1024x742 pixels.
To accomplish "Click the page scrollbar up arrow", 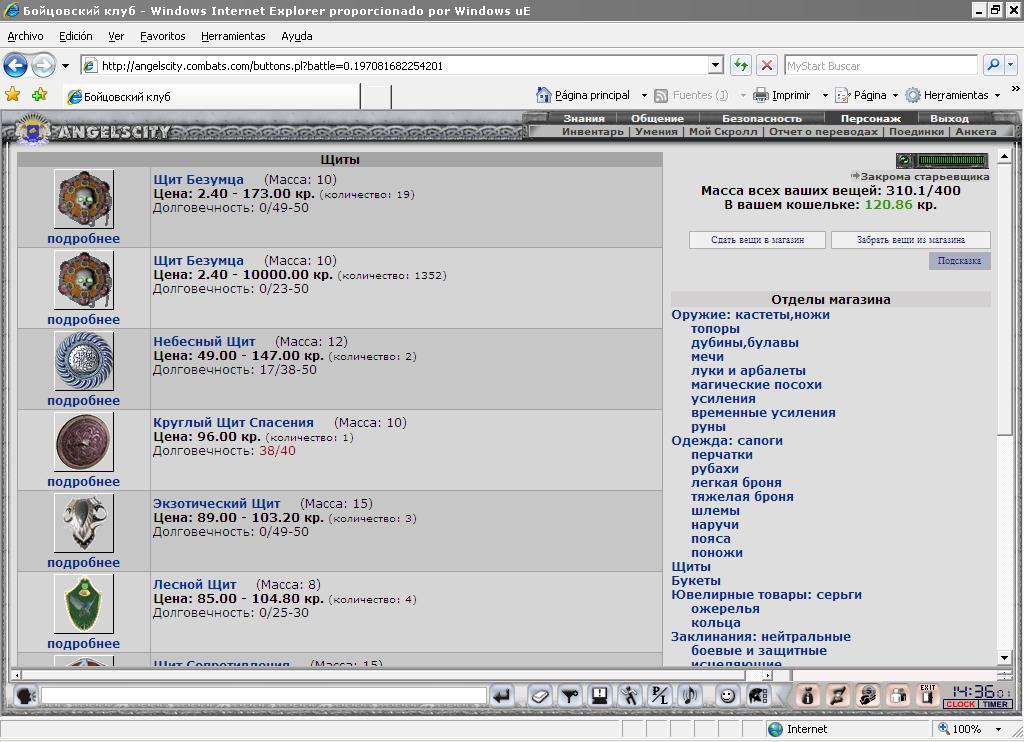I will pyautogui.click(x=1004, y=157).
